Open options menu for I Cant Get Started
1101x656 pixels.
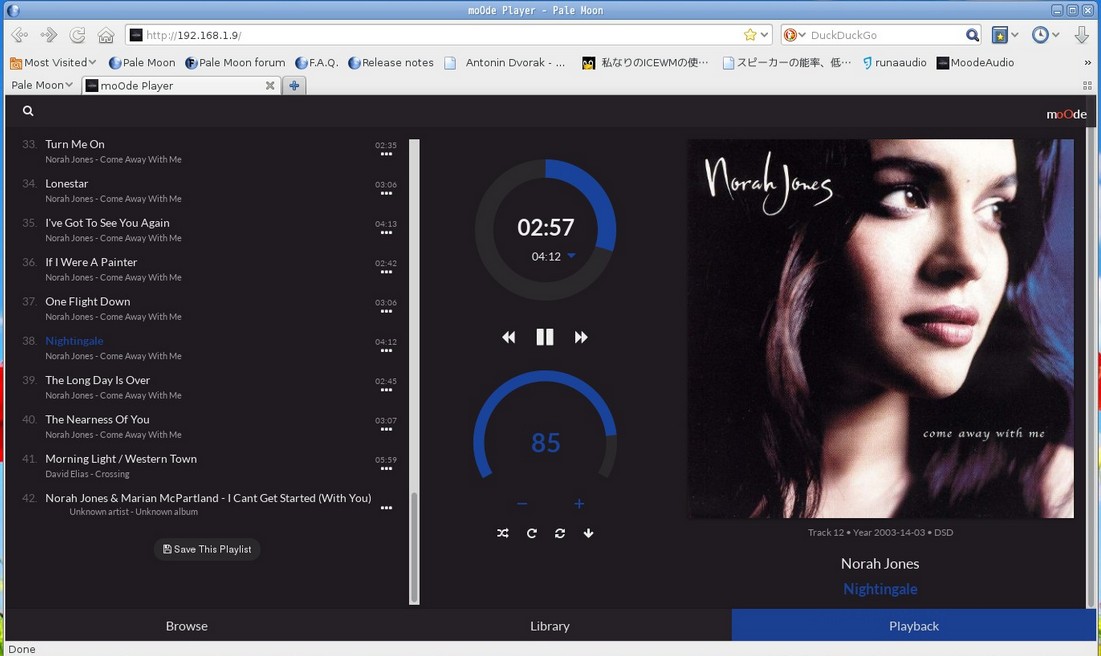(x=386, y=508)
